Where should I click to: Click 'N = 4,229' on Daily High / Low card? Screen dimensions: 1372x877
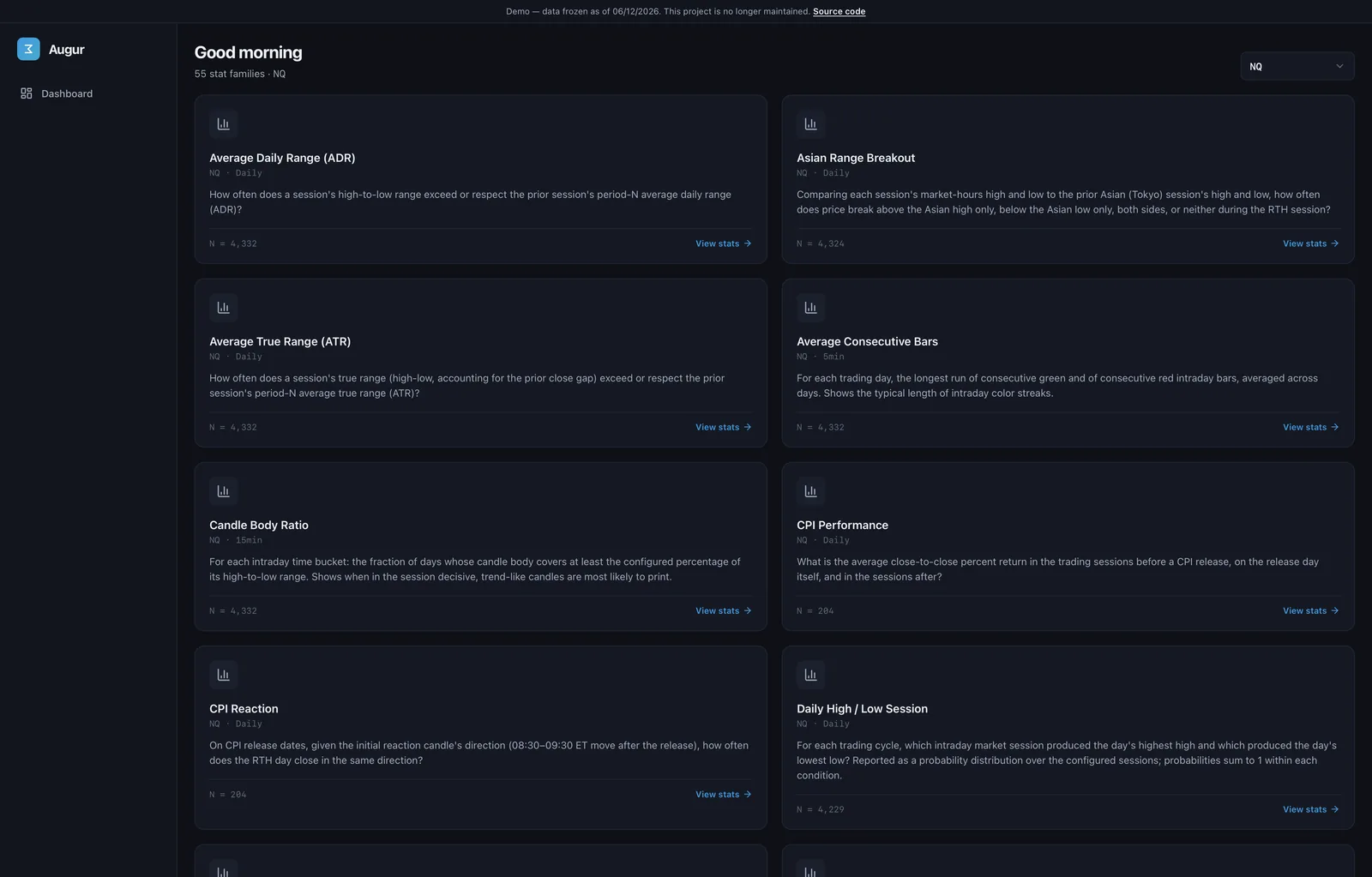click(821, 809)
